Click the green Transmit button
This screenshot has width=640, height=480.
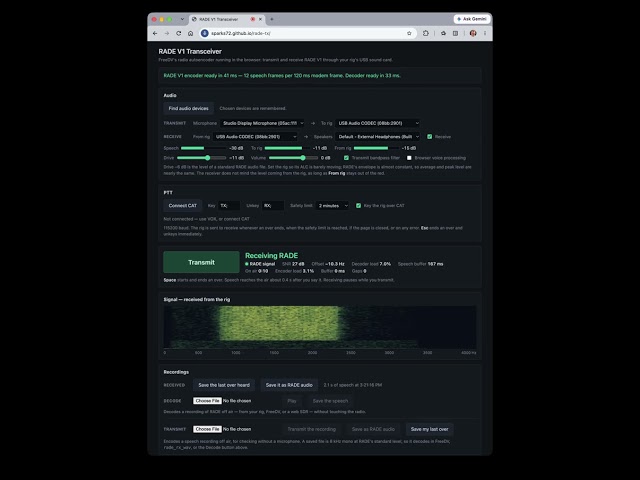[x=201, y=262]
